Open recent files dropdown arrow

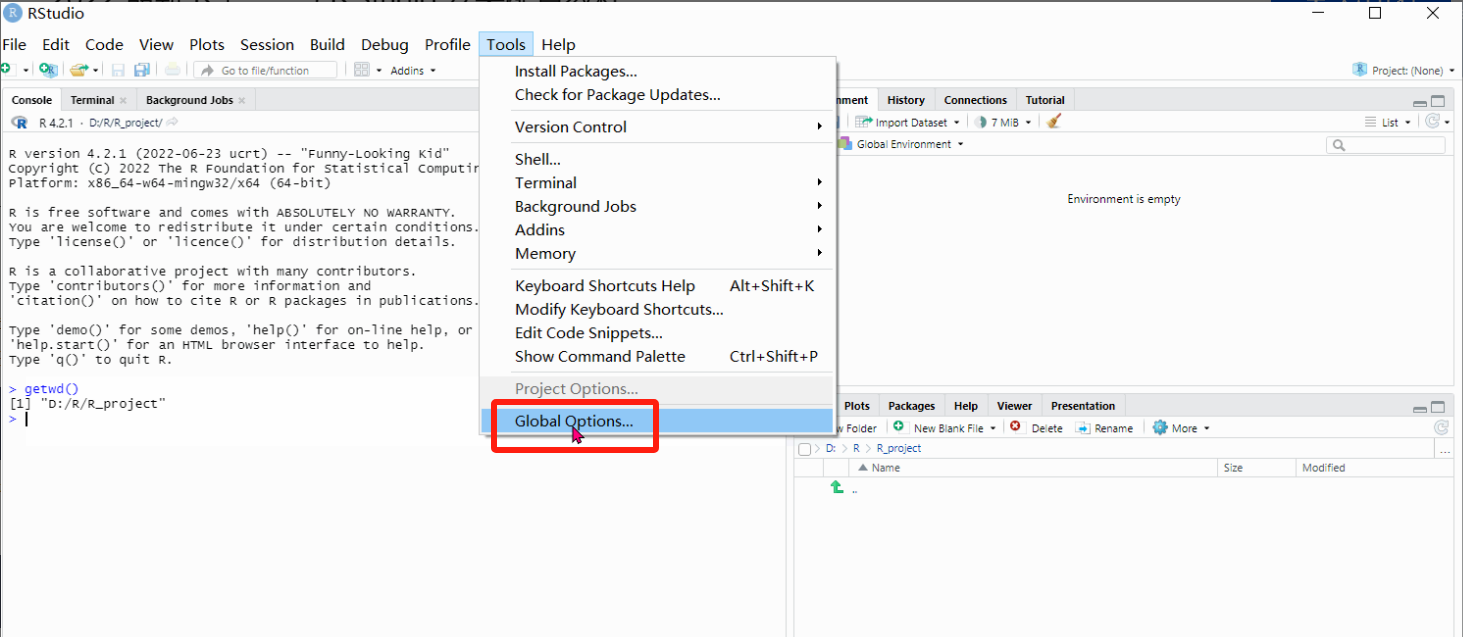point(96,70)
